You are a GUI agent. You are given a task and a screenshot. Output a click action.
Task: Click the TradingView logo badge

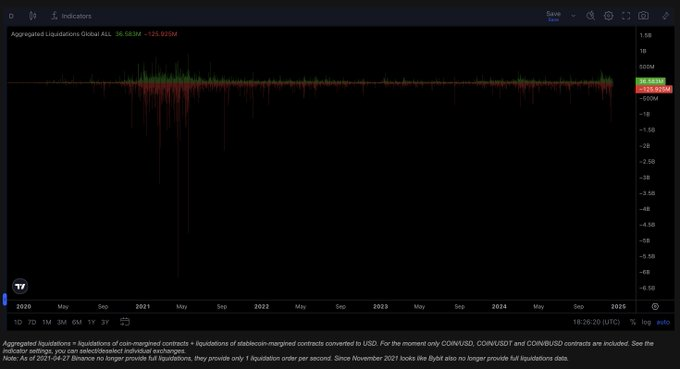[x=20, y=286]
